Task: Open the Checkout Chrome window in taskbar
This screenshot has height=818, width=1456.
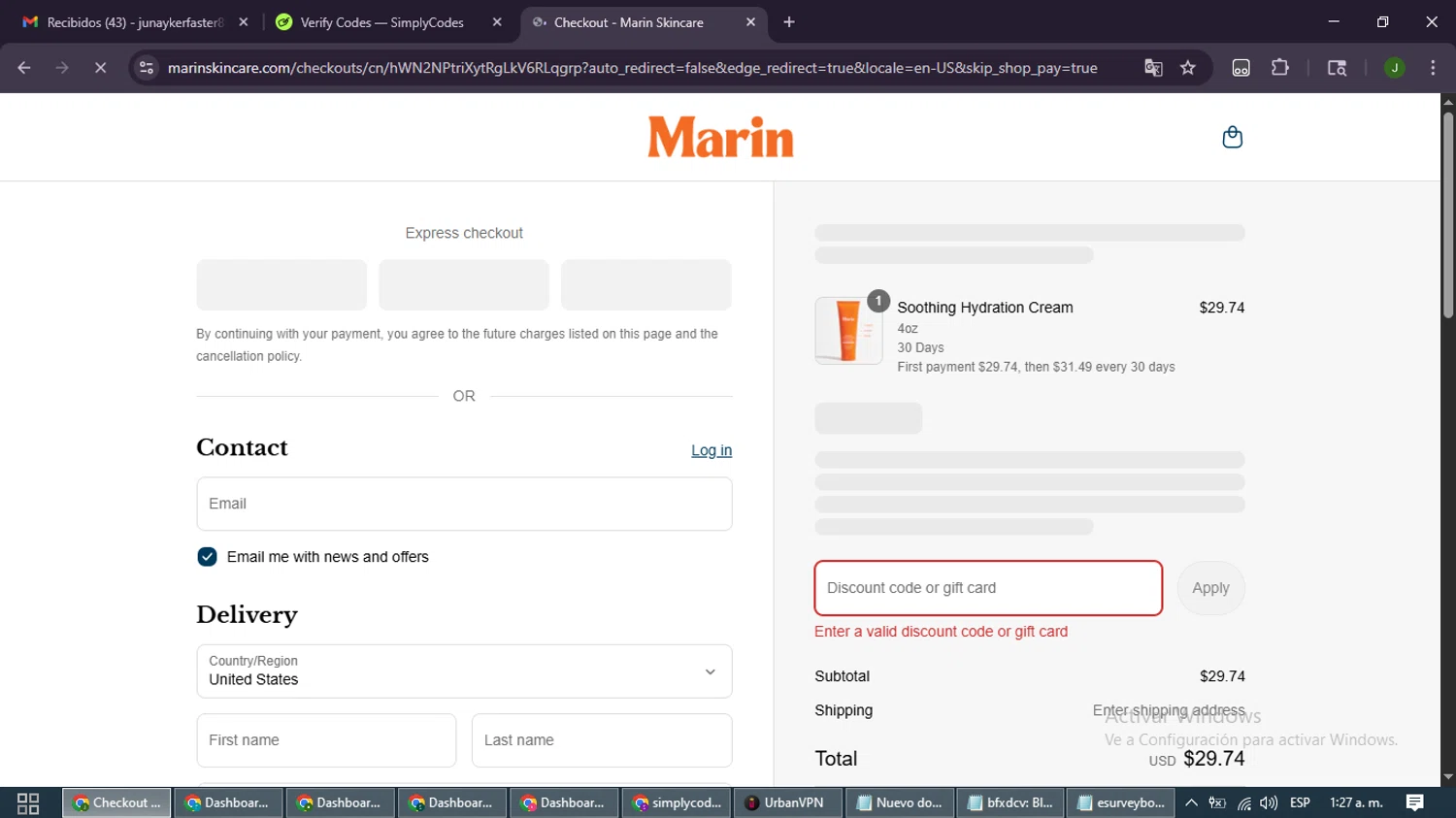Action: (x=117, y=802)
